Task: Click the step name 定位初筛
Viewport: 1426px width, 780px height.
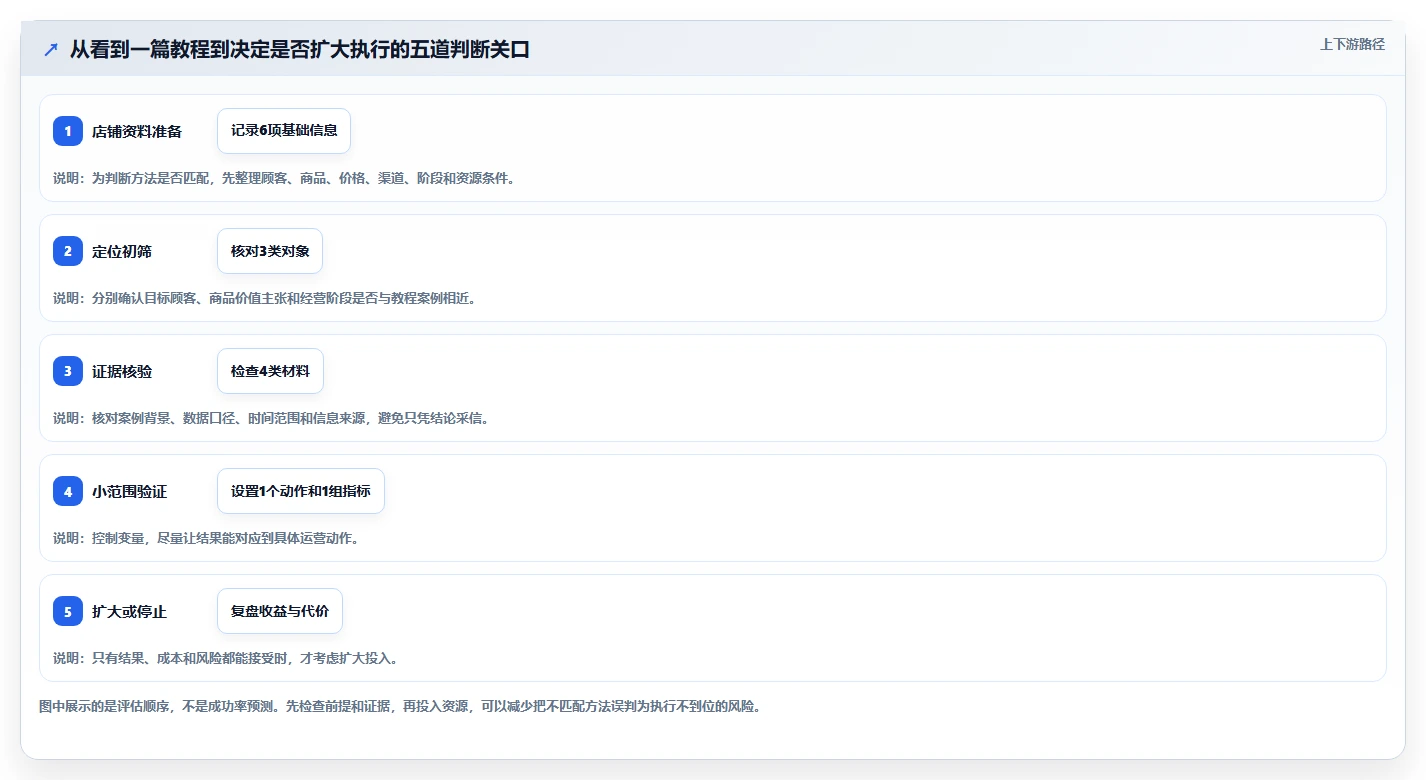Action: point(122,252)
